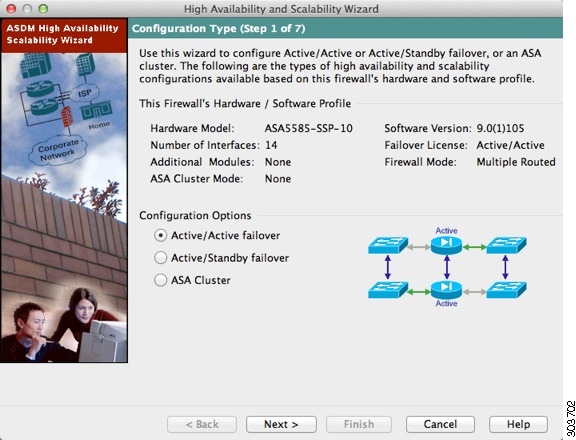Click the Software Version: label
Viewport: 576px width, 440px height.
(x=428, y=128)
